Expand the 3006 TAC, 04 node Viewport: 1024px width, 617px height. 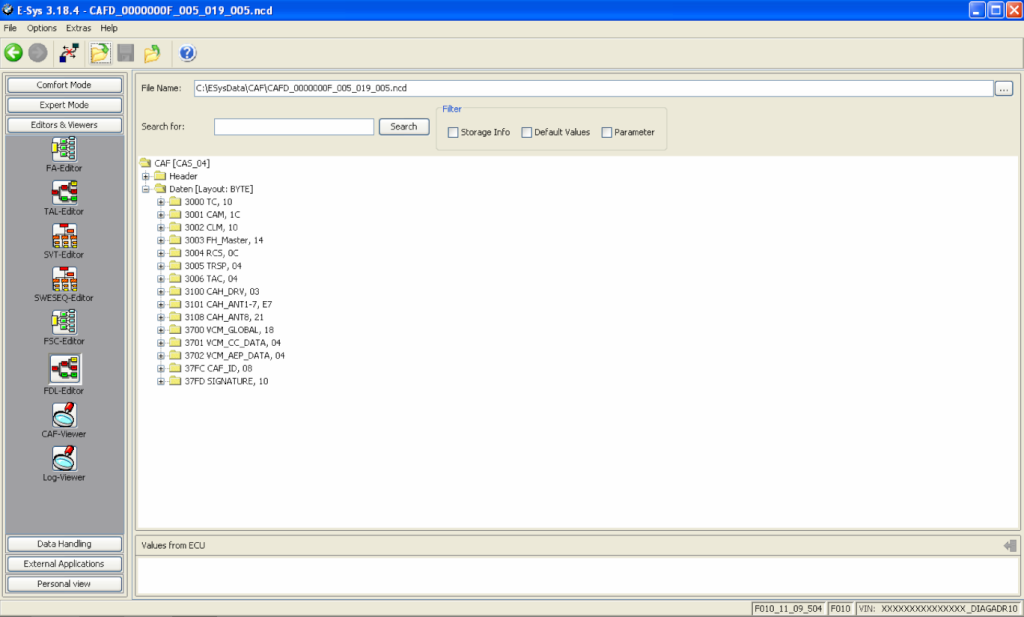coord(161,279)
